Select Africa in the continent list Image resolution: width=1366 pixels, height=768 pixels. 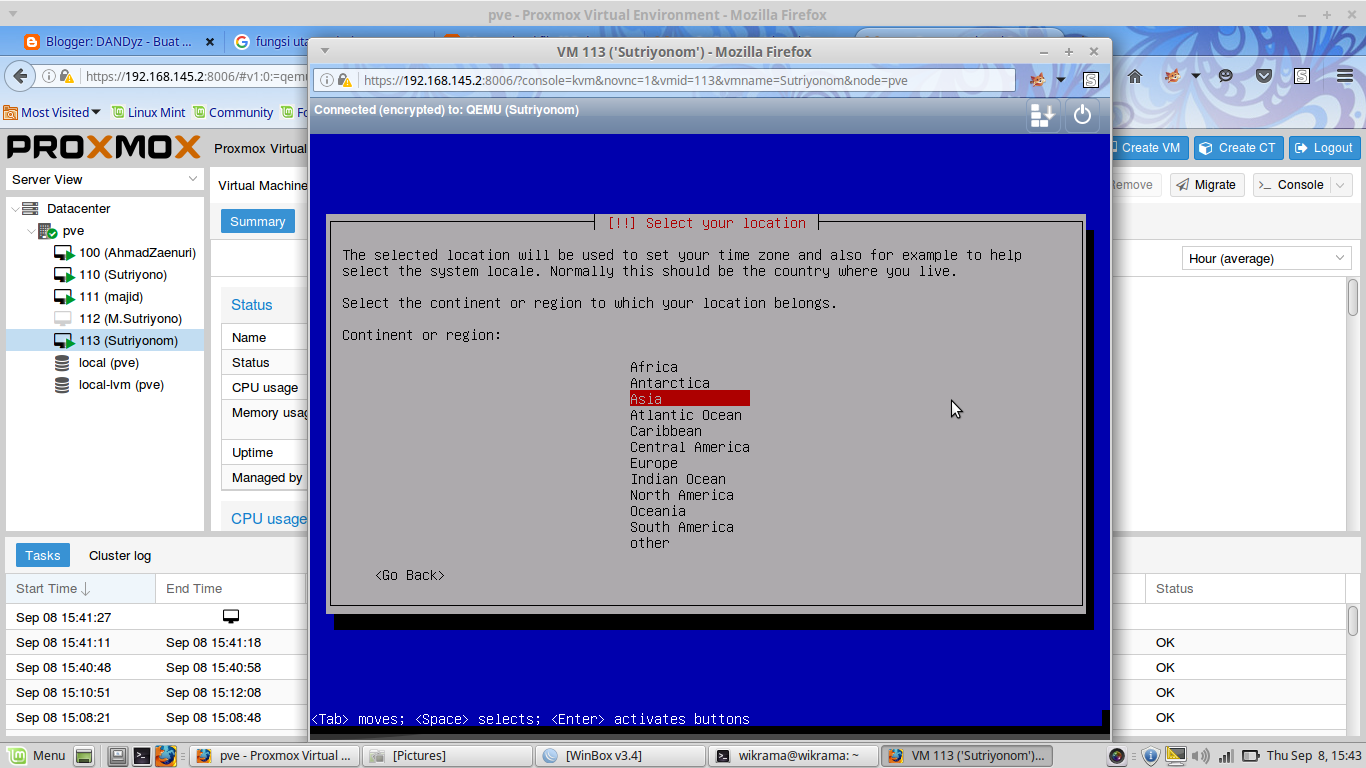[x=654, y=367]
